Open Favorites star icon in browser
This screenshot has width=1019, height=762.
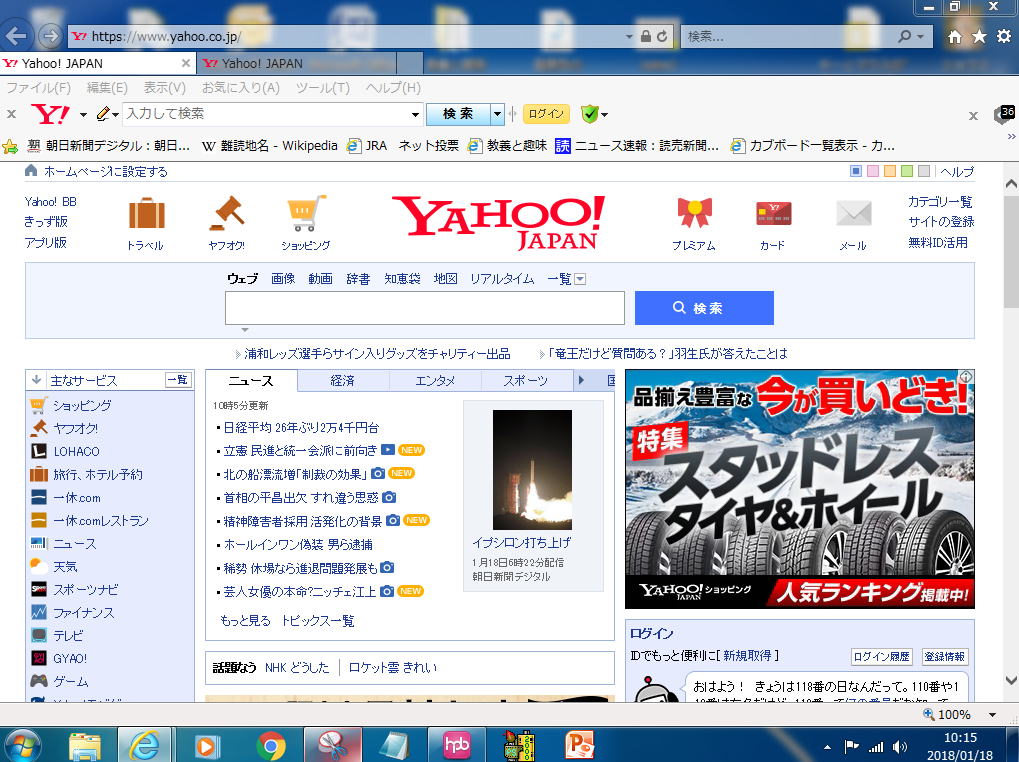[979, 36]
